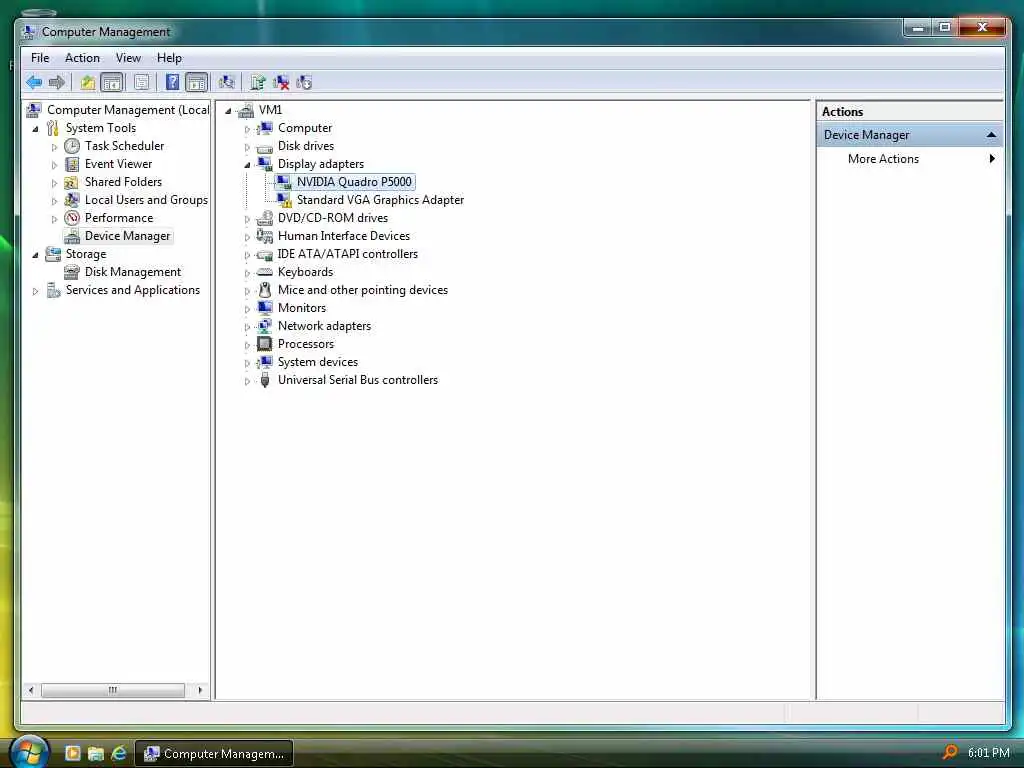This screenshot has height=768, width=1024.
Task: Collapse the Storage node
Action: click(x=36, y=255)
